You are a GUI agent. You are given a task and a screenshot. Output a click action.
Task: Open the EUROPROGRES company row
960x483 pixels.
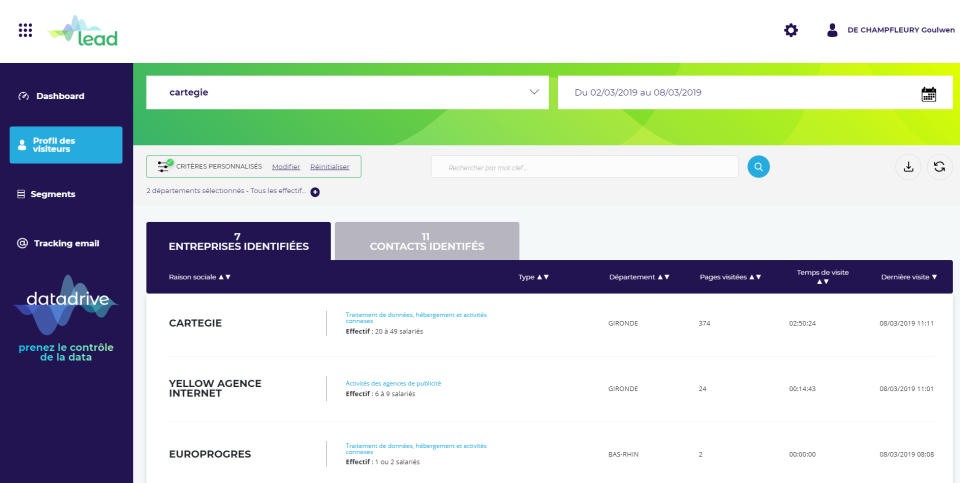pos(549,454)
